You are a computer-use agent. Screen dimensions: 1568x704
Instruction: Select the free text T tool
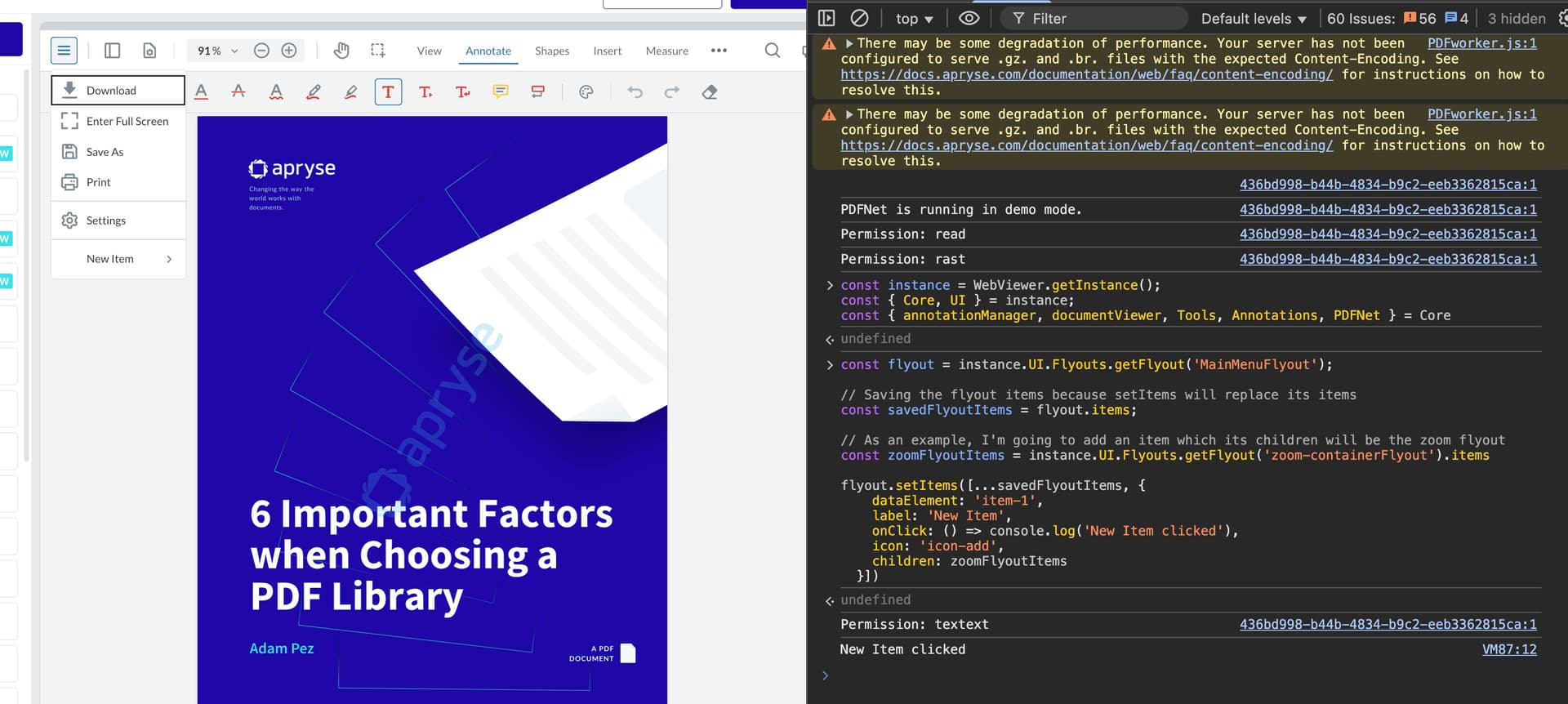388,92
